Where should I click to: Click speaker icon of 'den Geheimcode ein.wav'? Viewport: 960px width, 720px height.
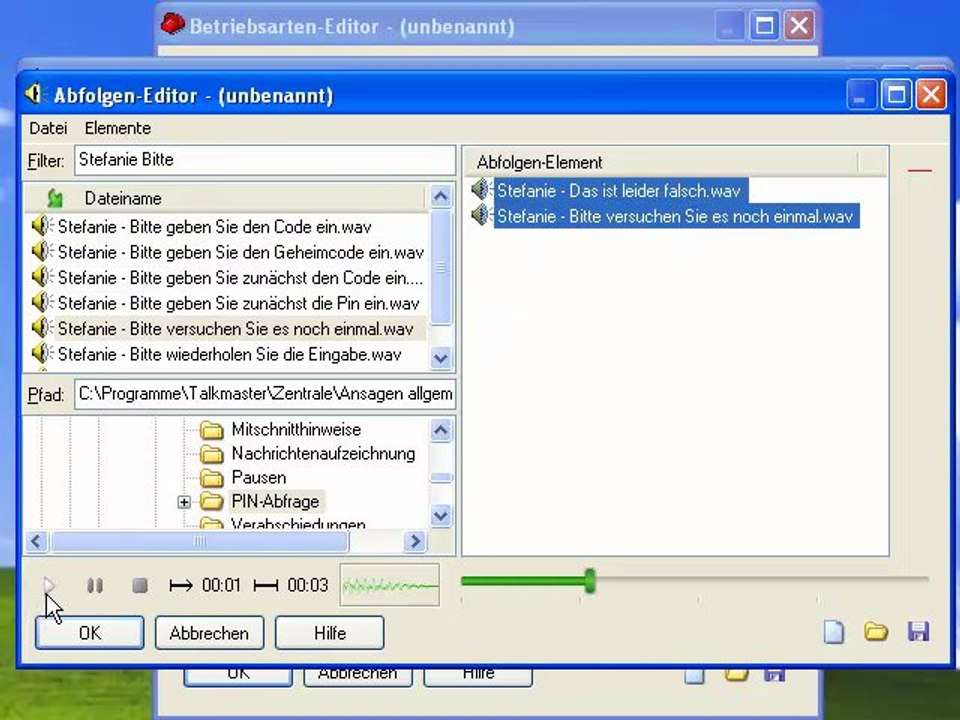click(42, 252)
